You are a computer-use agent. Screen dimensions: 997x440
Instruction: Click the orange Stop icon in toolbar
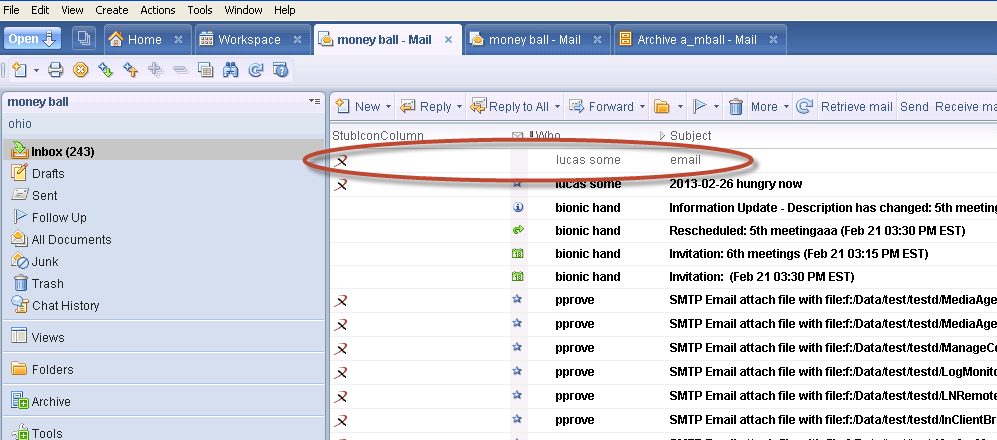coord(80,70)
